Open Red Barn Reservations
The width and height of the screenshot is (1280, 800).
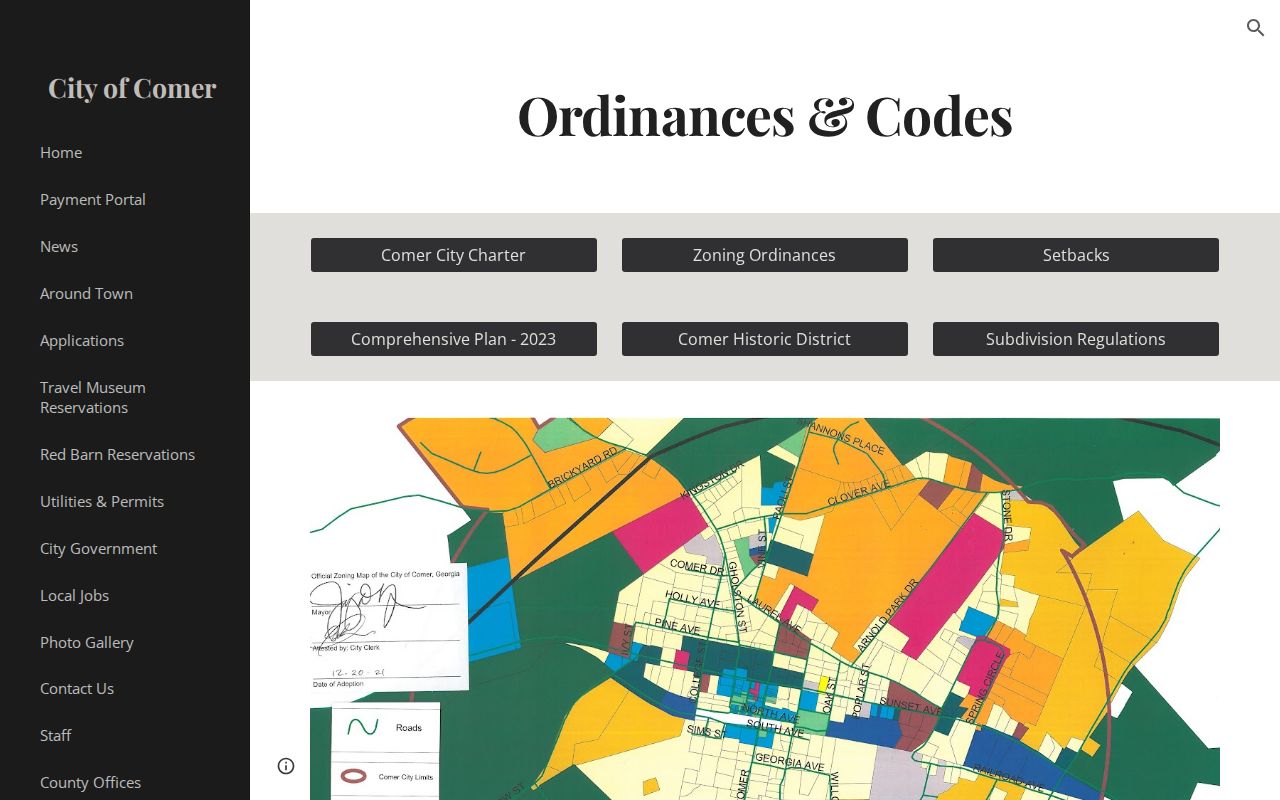117,454
